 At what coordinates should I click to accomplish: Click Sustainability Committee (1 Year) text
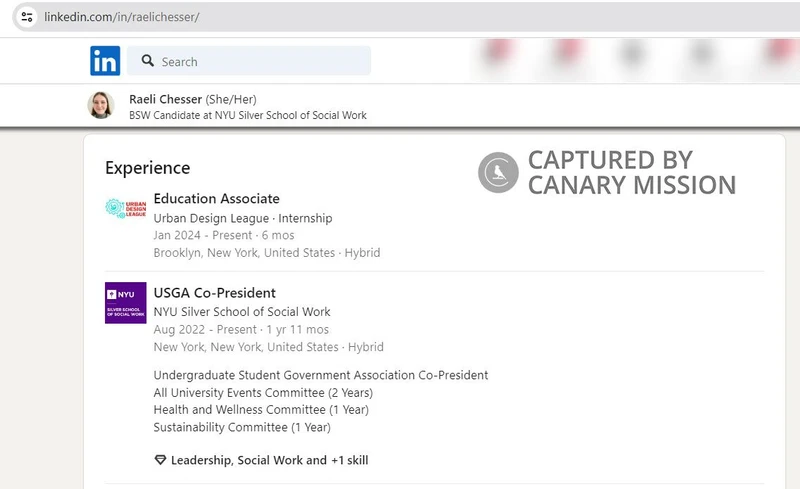242,427
